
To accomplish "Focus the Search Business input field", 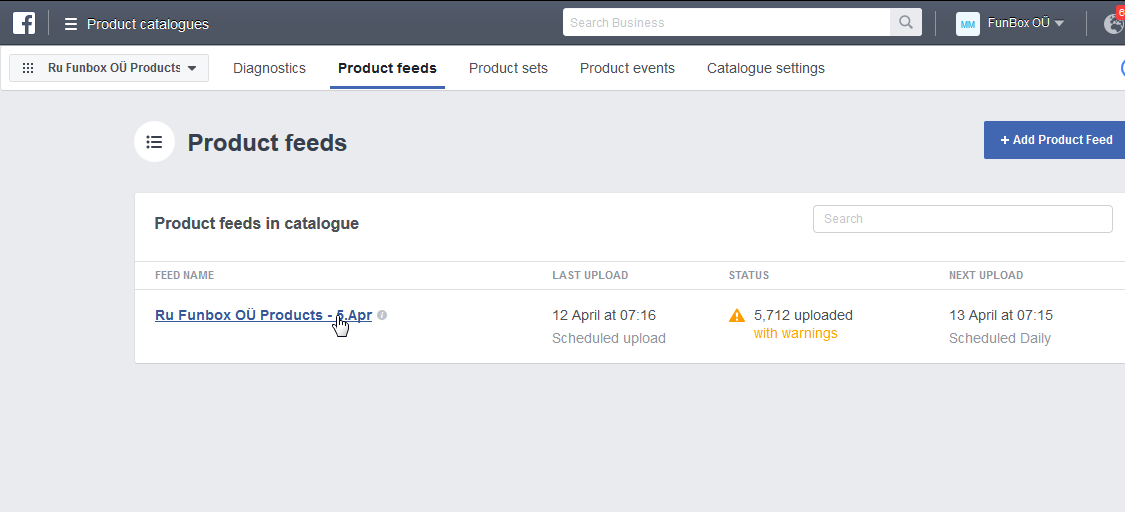I will (726, 23).
